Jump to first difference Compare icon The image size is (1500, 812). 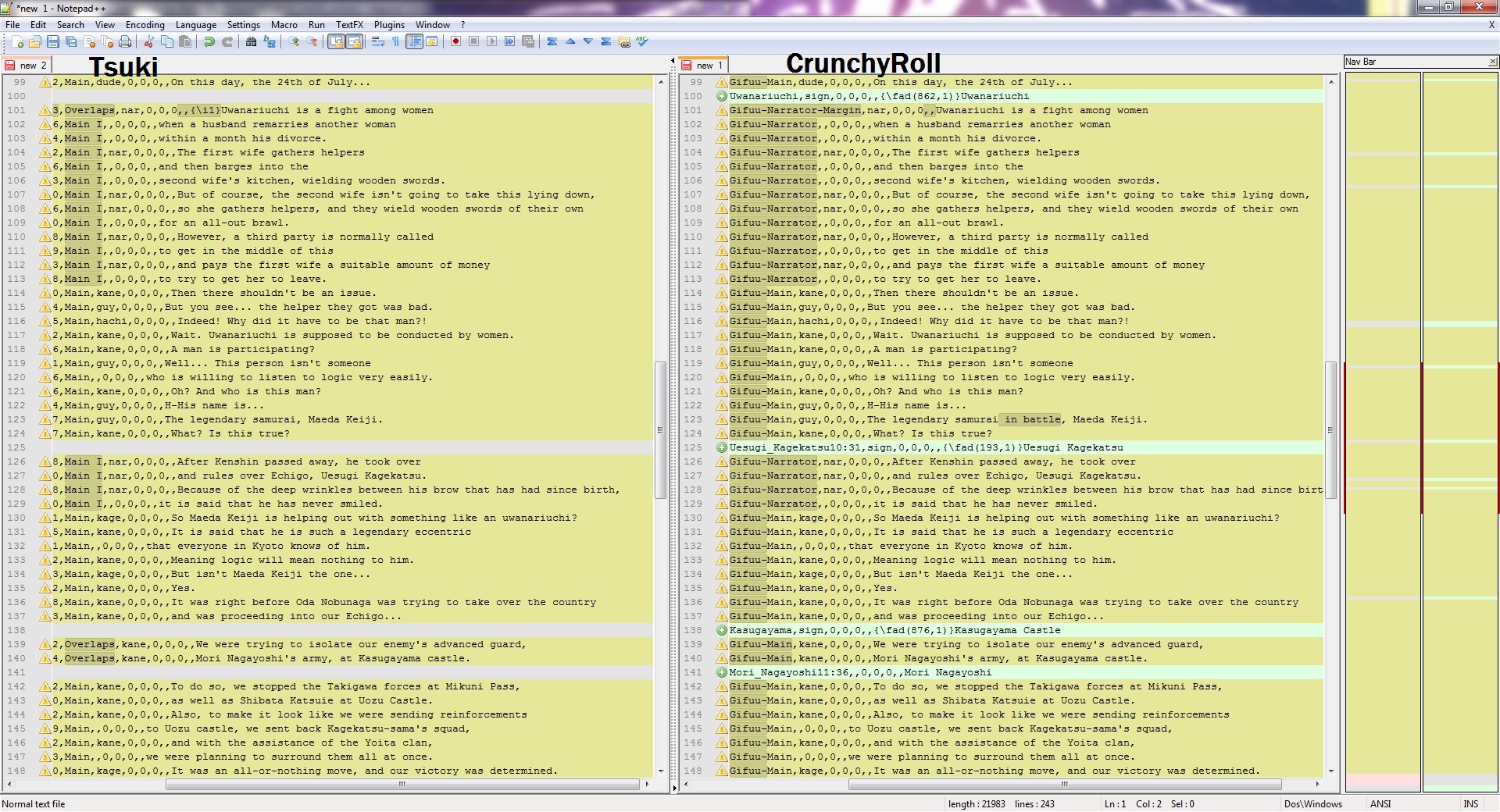tap(552, 42)
